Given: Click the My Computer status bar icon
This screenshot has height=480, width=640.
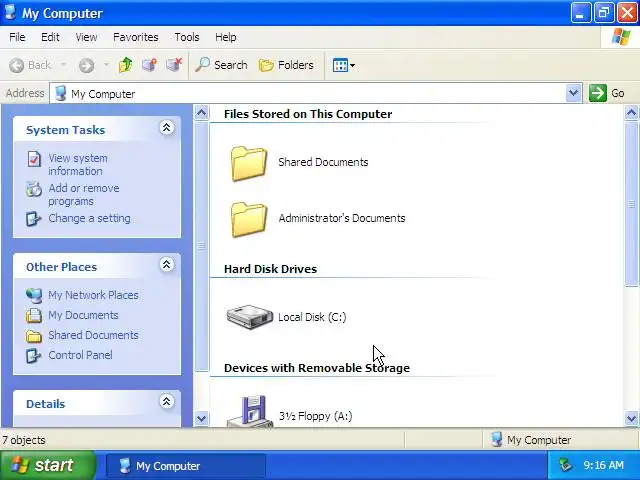Looking at the screenshot, I should tap(496, 440).
